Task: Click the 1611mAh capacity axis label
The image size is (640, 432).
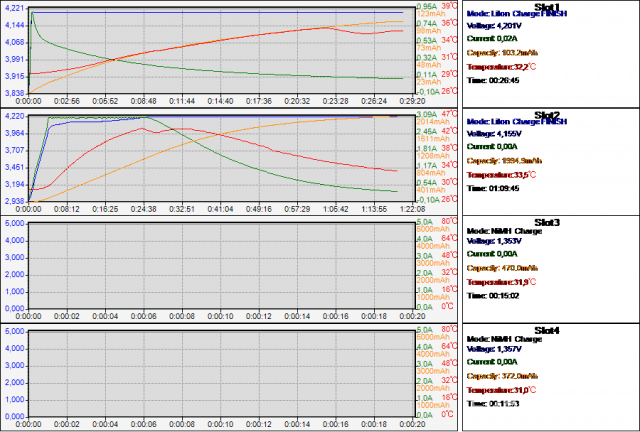Action: coord(433,138)
